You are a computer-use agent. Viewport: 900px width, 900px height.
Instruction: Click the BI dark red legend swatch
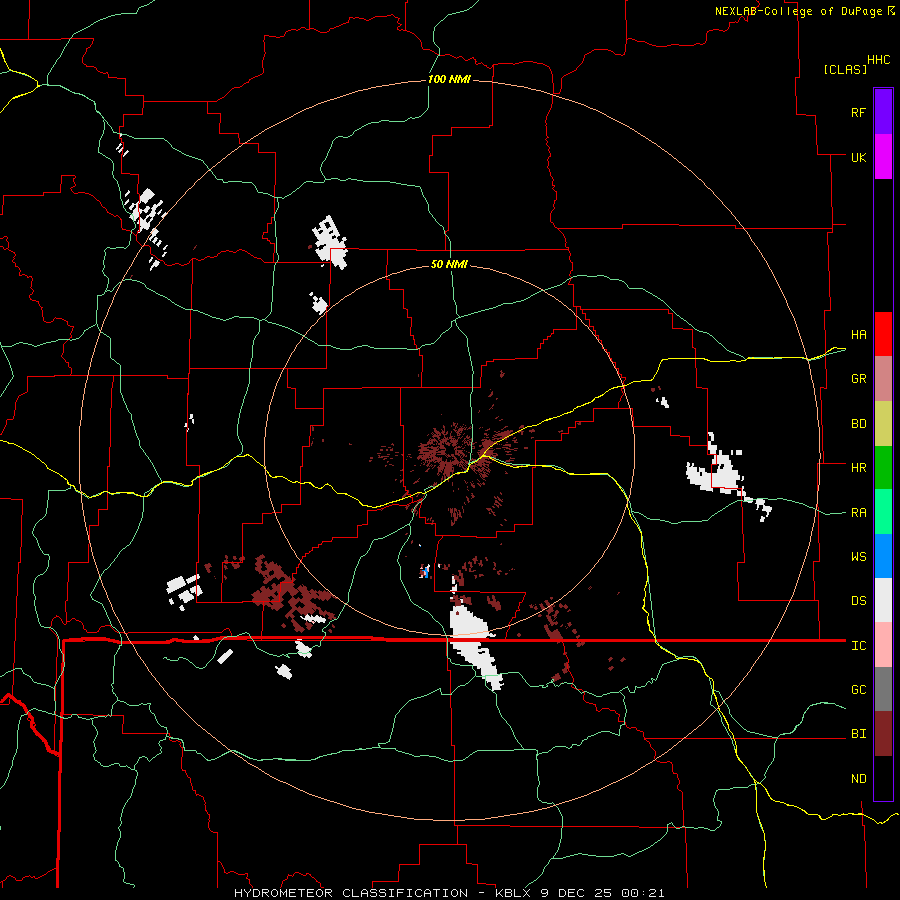click(x=883, y=734)
